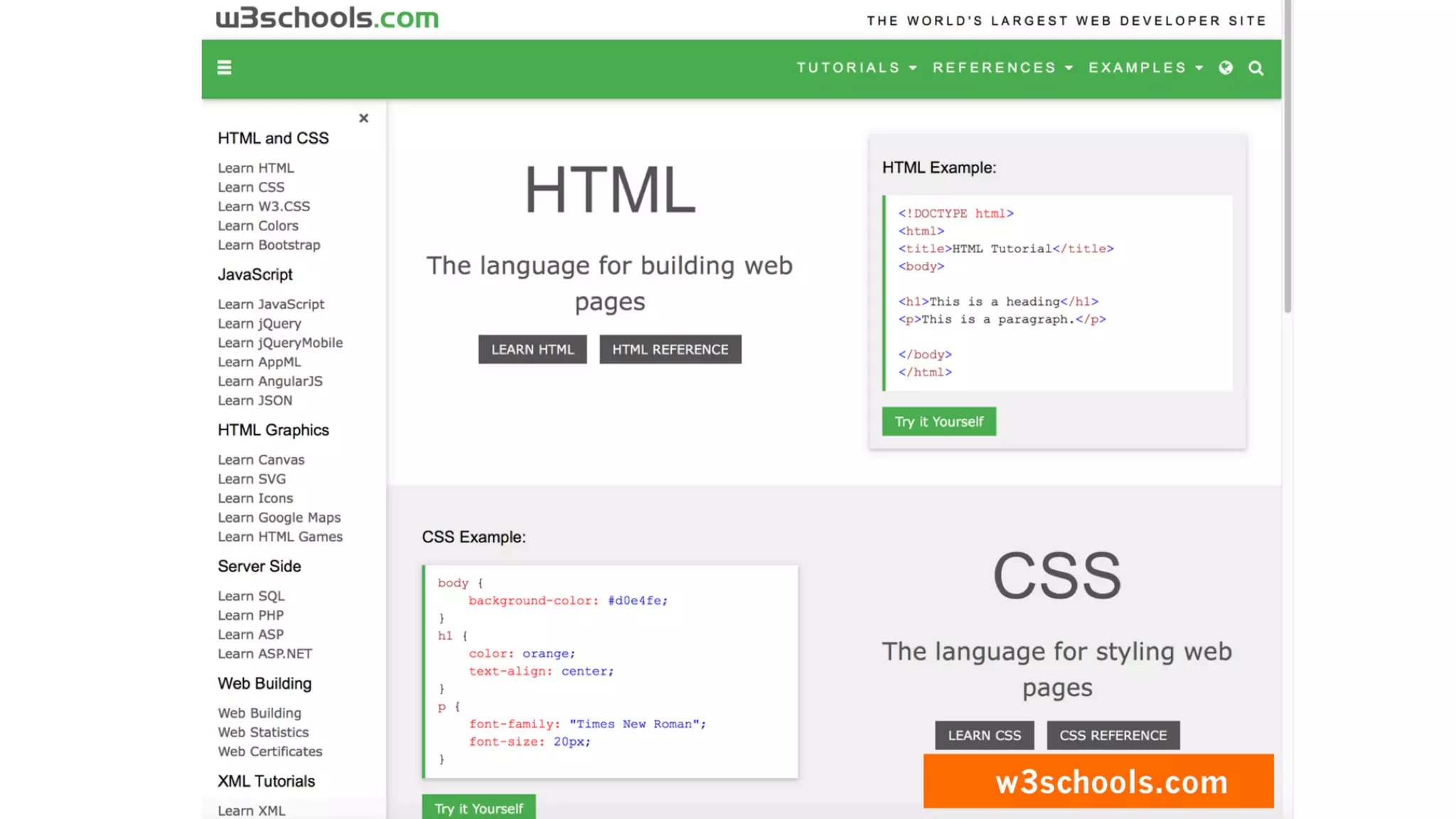Click the orange w3schools.com banner
This screenshot has height=819, width=1456.
coord(1098,781)
